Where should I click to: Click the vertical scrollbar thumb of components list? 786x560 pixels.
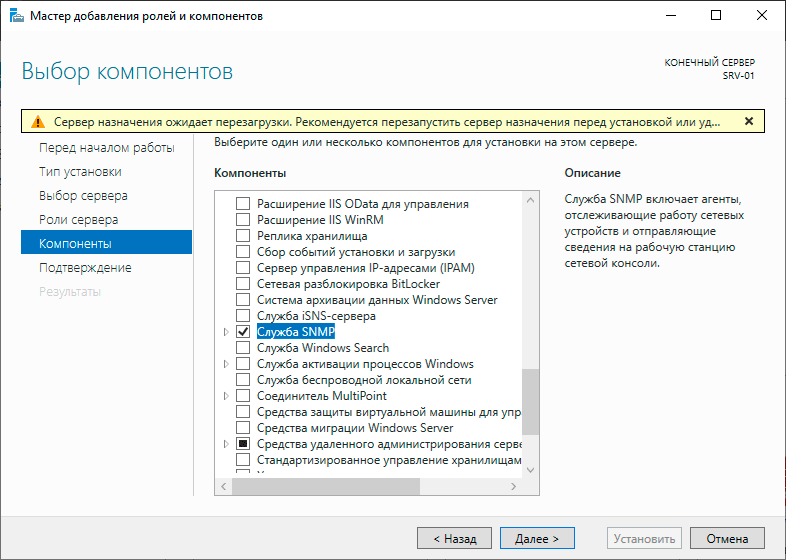coord(531,402)
